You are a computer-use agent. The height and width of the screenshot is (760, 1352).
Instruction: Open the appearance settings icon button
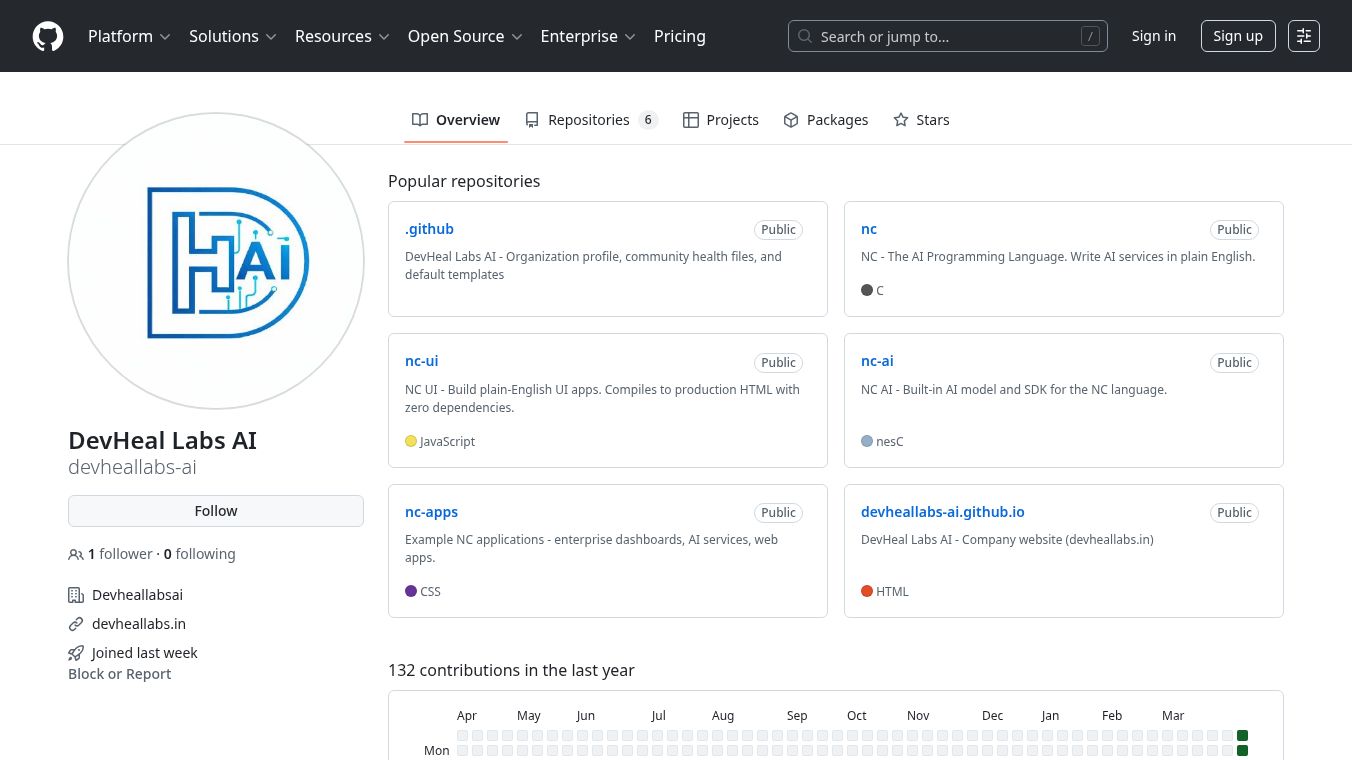click(x=1304, y=36)
